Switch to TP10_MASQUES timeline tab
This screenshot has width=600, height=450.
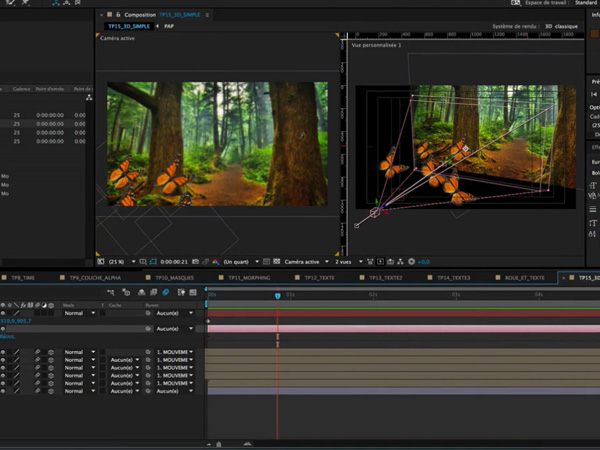[174, 278]
